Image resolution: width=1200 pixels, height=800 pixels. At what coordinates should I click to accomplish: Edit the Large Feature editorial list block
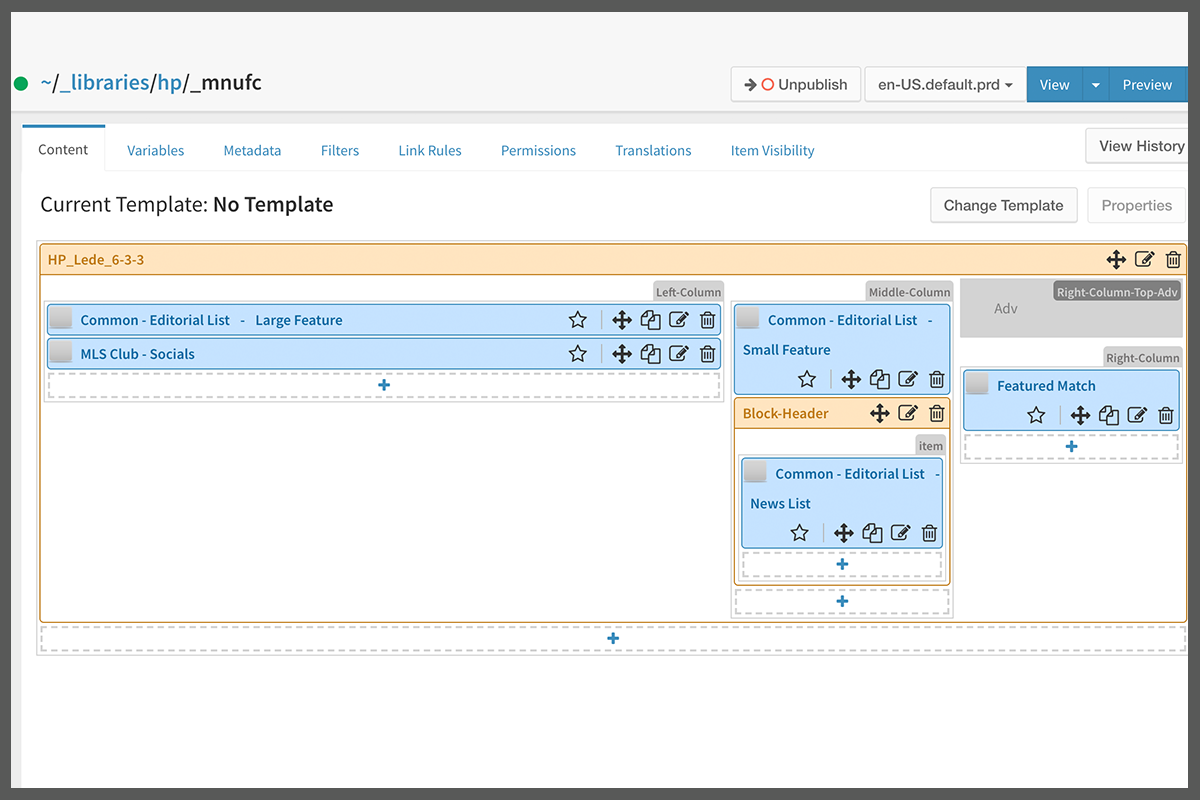point(679,320)
